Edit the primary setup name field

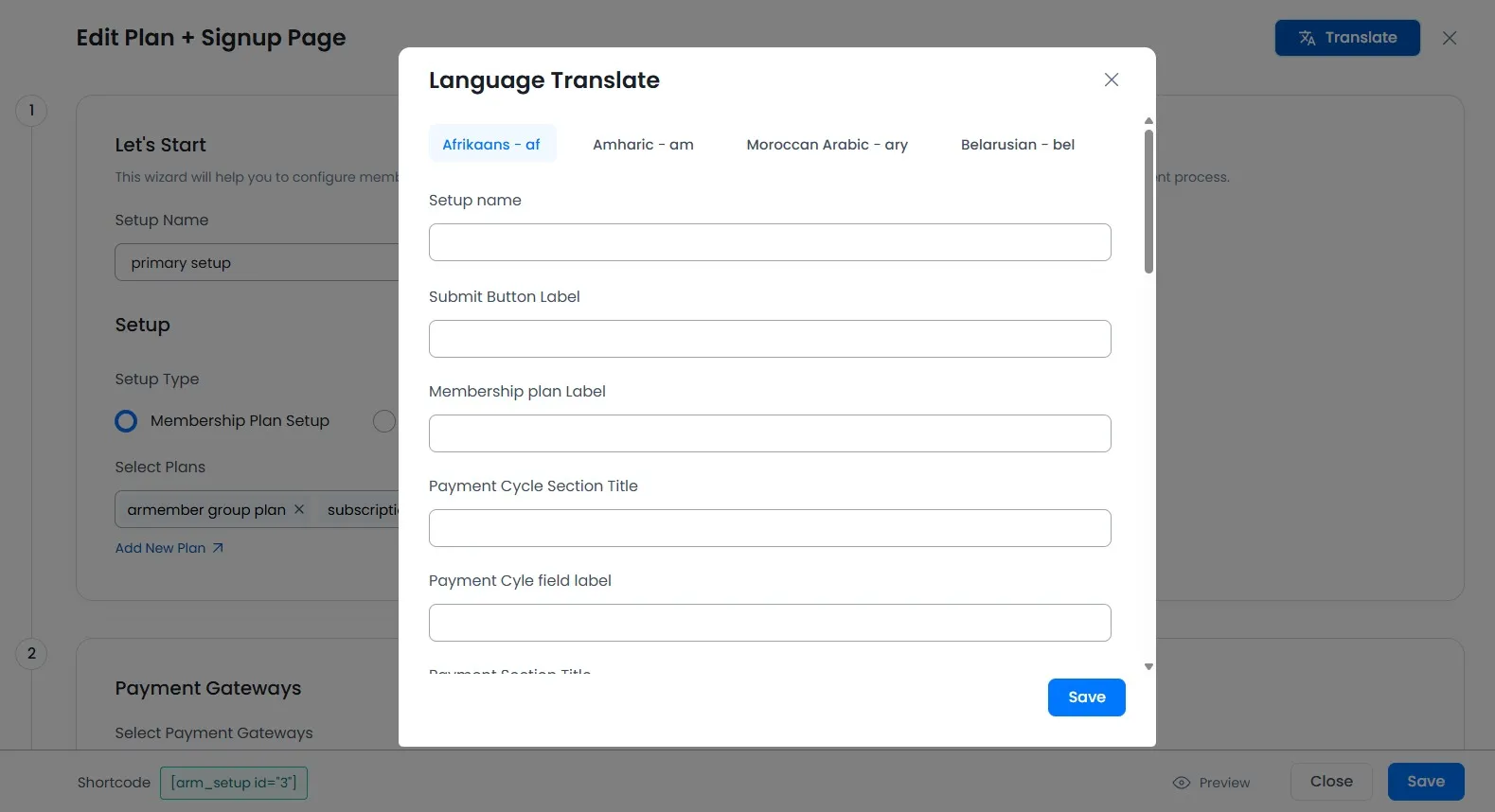pyautogui.click(x=257, y=262)
